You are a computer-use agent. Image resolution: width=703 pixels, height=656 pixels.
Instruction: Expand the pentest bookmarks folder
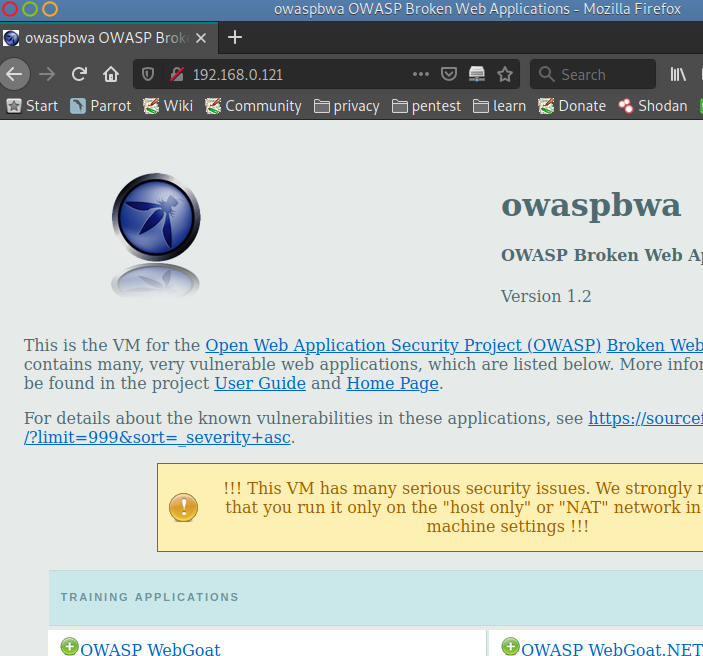tap(426, 106)
